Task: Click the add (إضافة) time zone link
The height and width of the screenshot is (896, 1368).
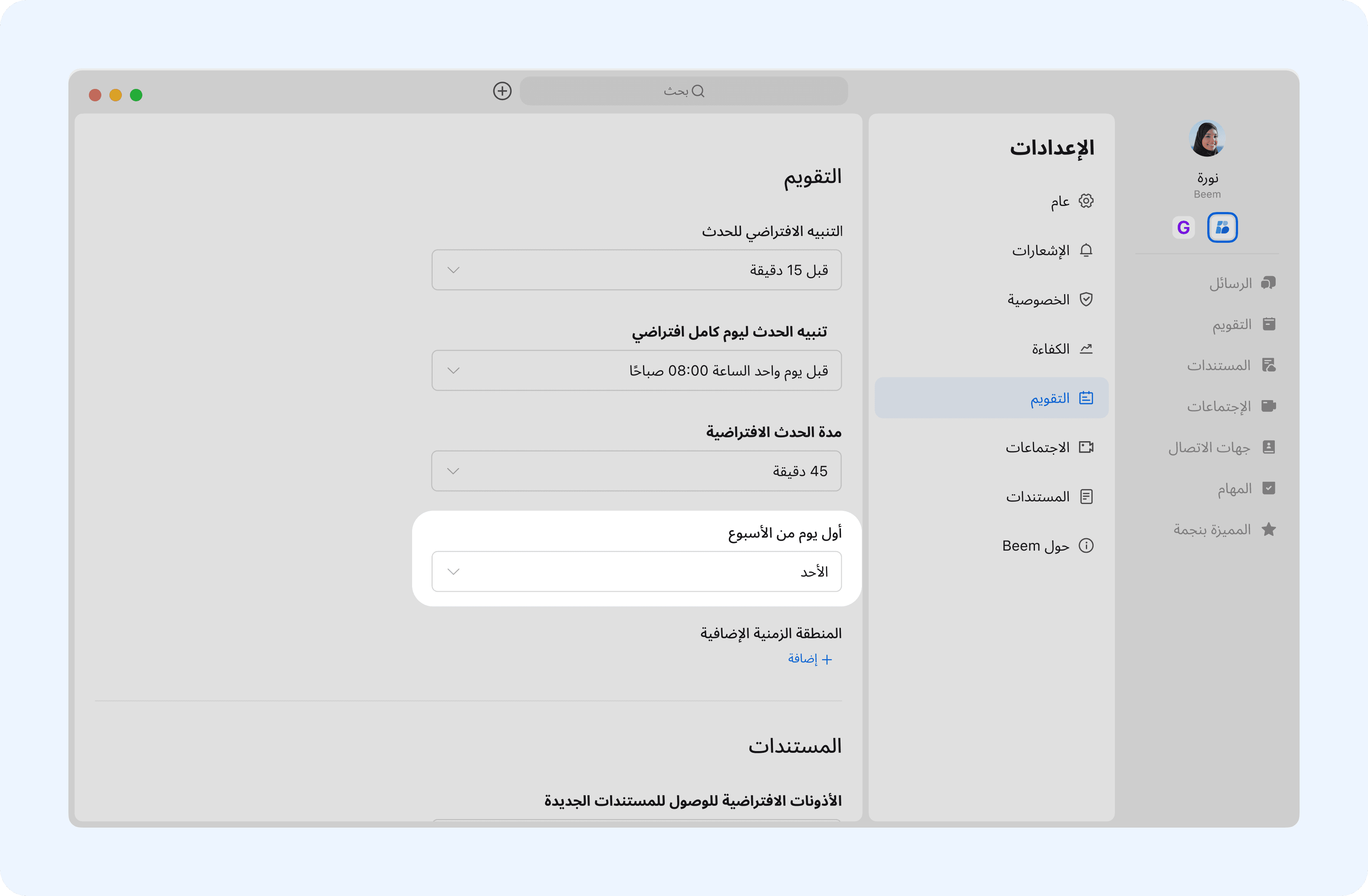Action: click(810, 659)
